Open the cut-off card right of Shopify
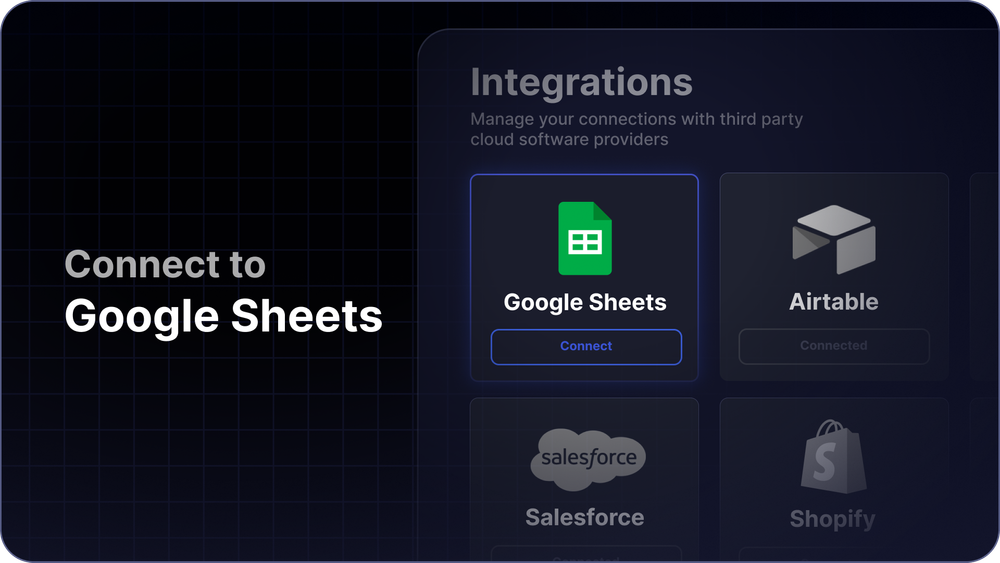This screenshot has width=1000, height=563. point(984,480)
